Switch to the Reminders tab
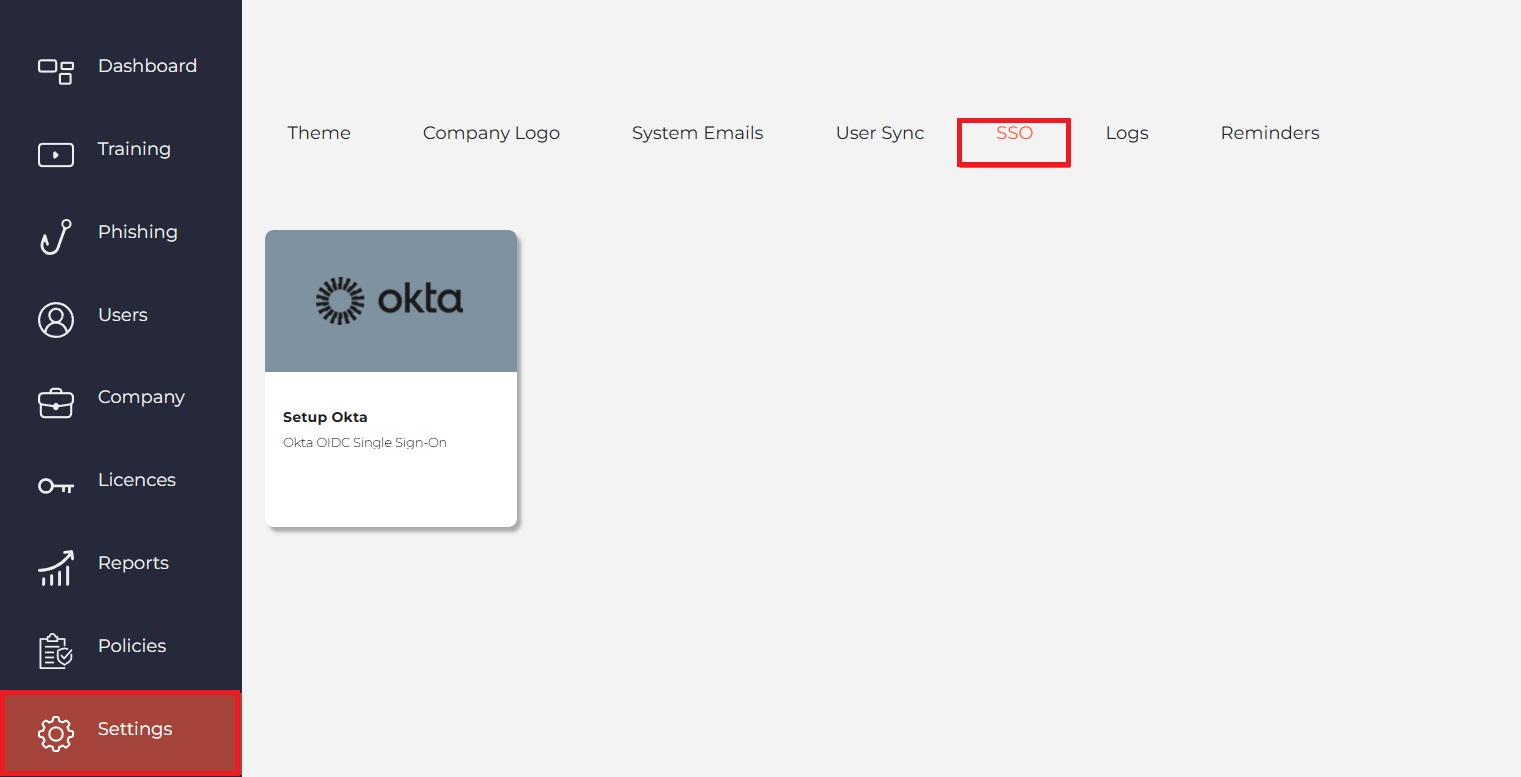The width and height of the screenshot is (1521, 777). pyautogui.click(x=1270, y=133)
